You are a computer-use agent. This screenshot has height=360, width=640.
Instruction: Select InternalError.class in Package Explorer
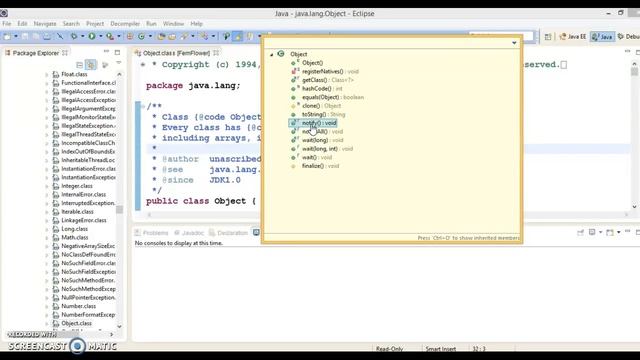[x=83, y=194]
